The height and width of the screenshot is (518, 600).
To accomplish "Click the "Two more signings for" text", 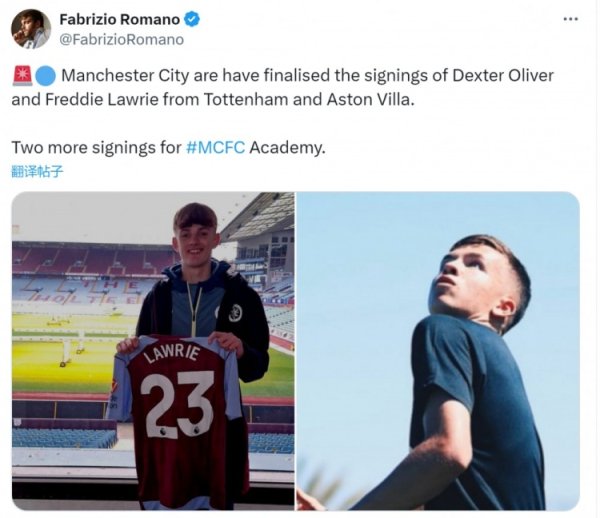I will click(x=96, y=148).
